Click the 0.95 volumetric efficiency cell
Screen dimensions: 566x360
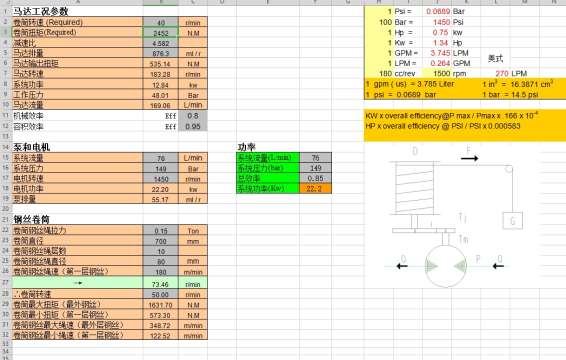(193, 126)
